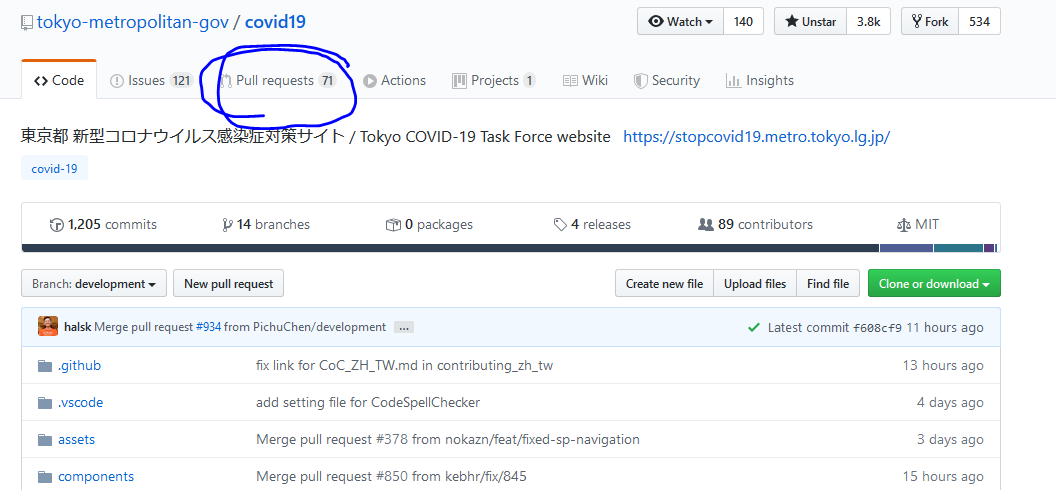This screenshot has width=1056, height=490.
Task: Open the halsk author link
Action: 77,327
